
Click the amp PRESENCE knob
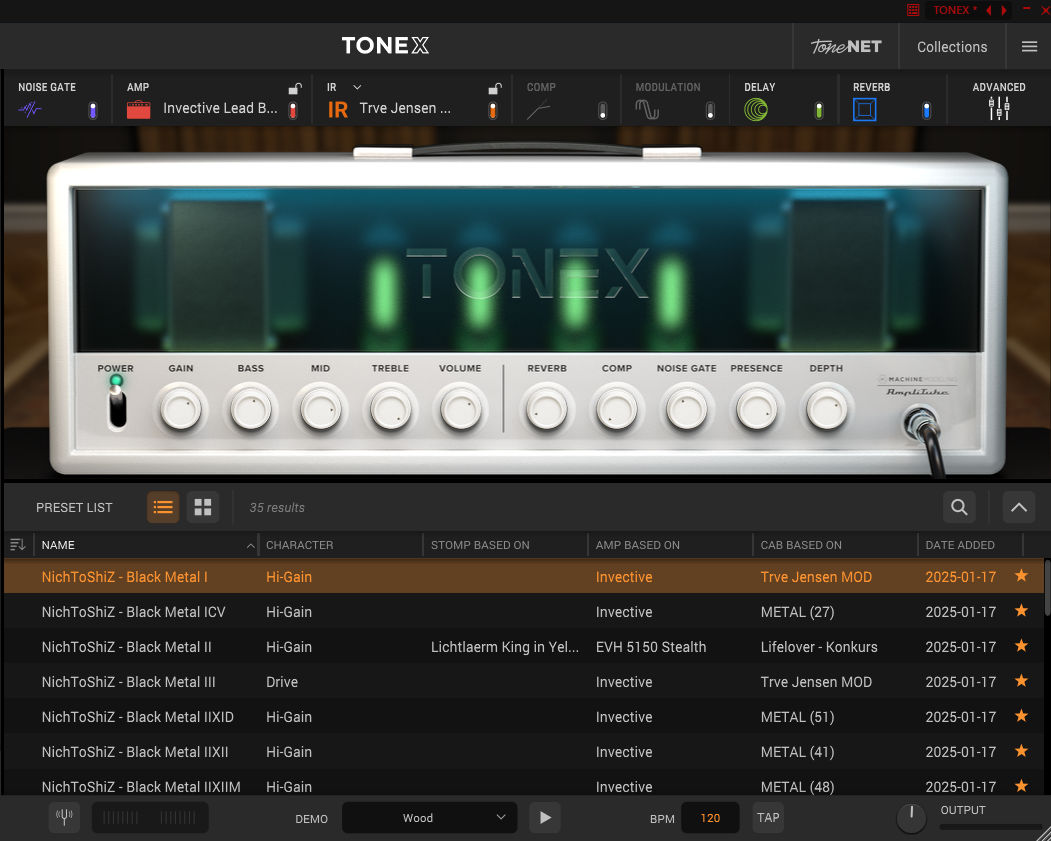(756, 409)
